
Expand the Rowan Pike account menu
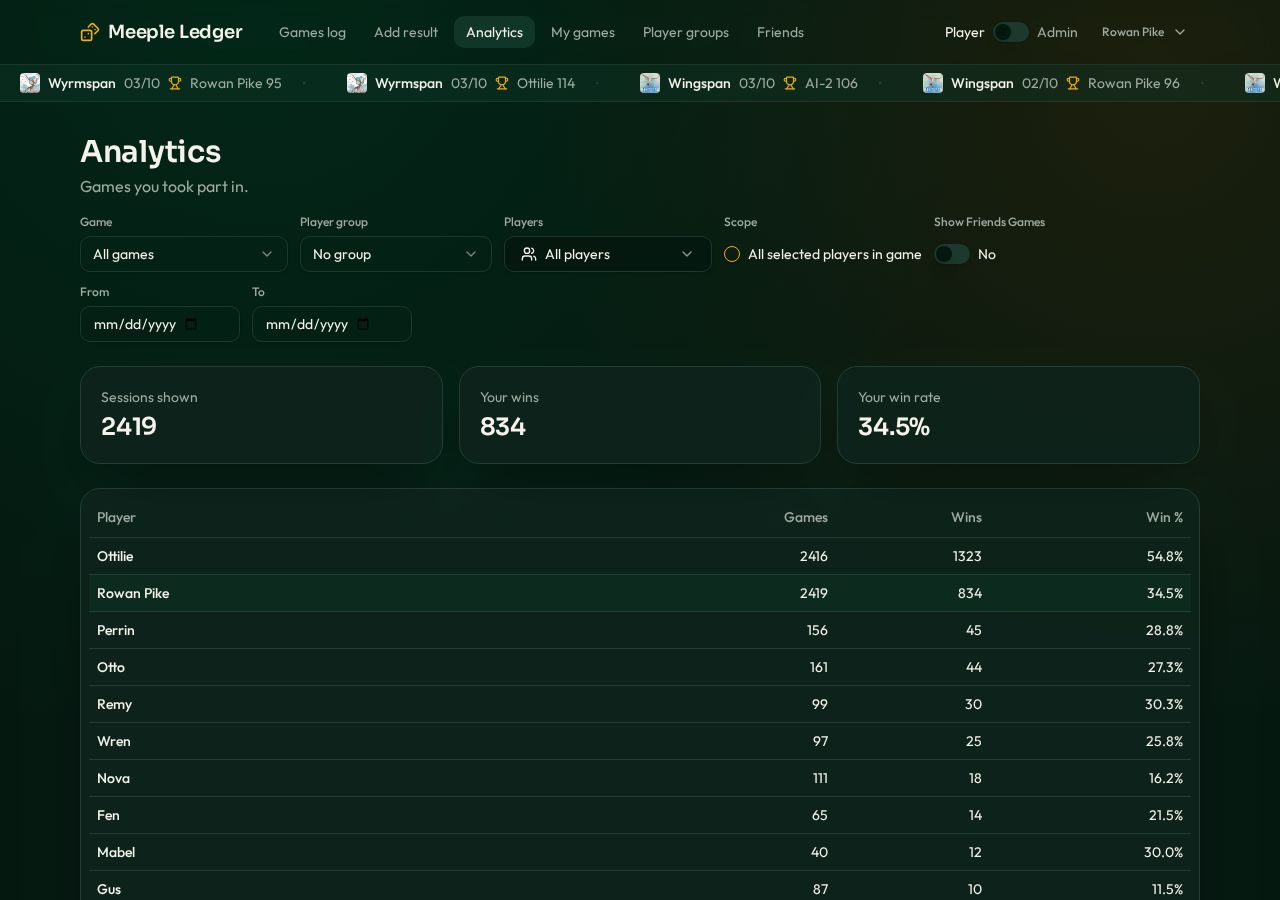click(x=1143, y=32)
